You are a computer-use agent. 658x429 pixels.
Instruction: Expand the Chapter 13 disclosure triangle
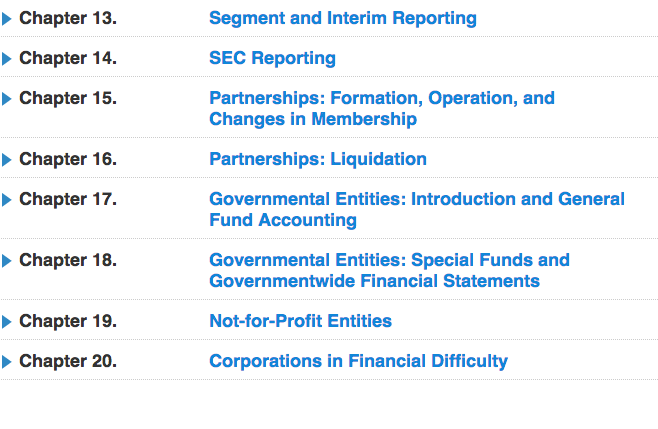[7, 18]
